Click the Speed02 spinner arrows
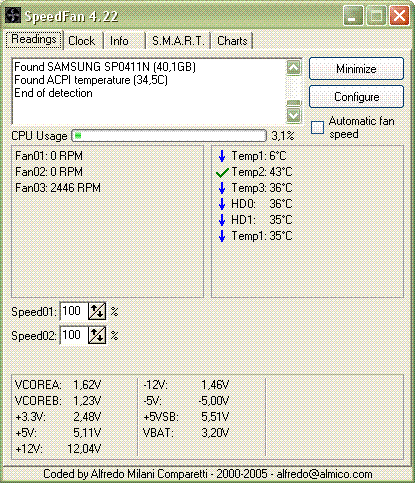The height and width of the screenshot is (483, 415). coord(97,335)
